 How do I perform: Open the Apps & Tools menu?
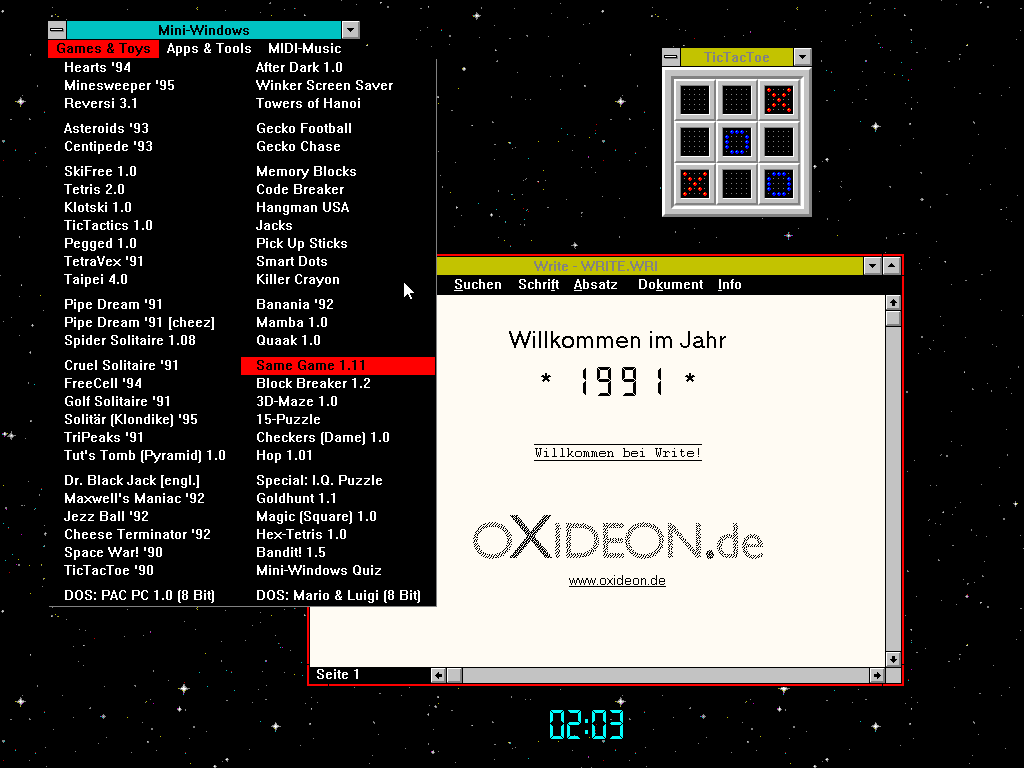tap(209, 48)
